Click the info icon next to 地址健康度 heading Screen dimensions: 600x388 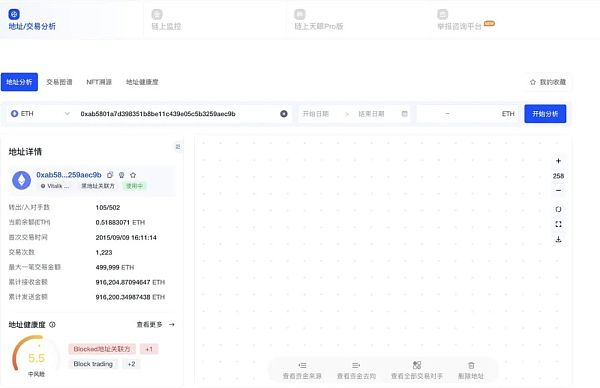[x=52, y=324]
